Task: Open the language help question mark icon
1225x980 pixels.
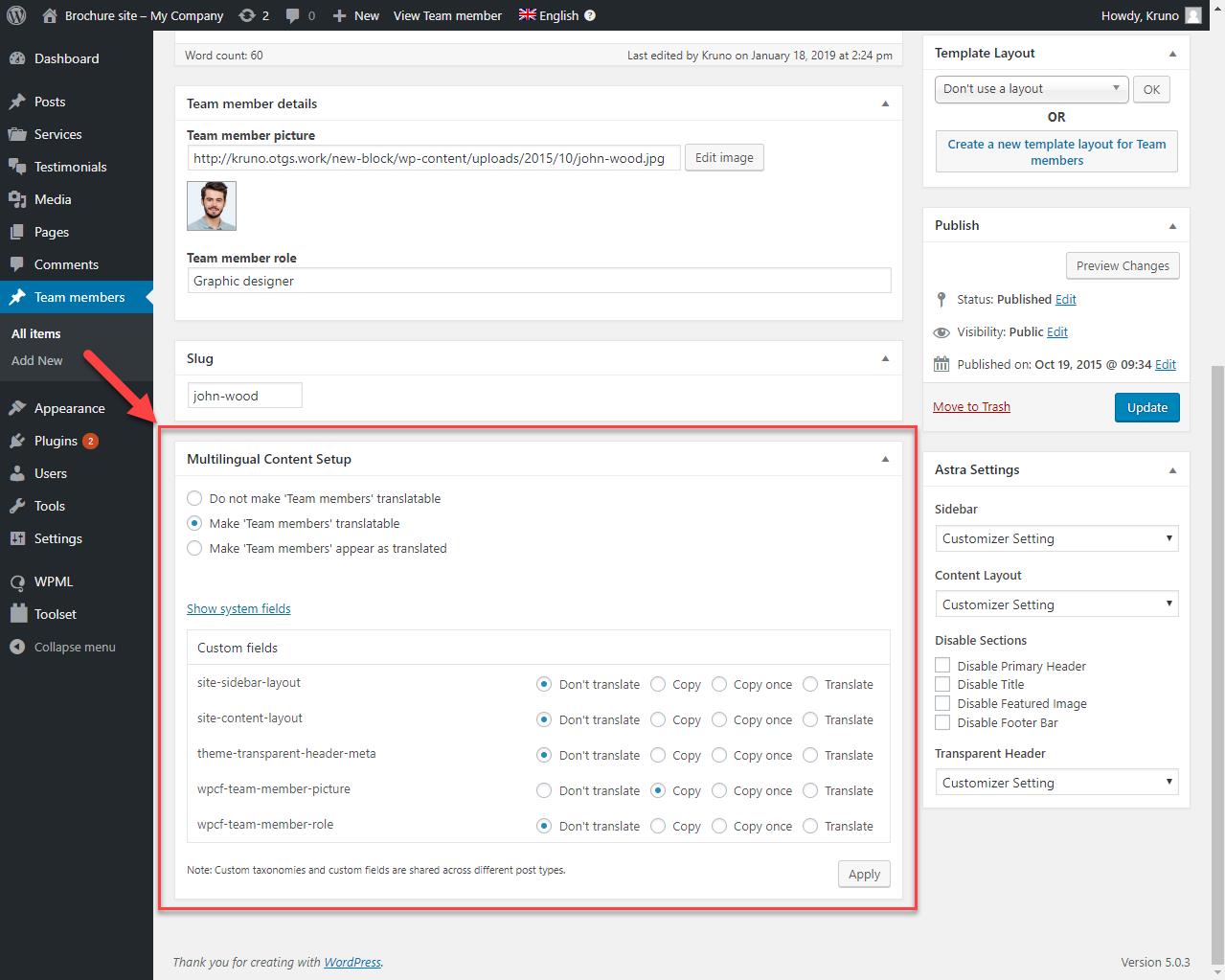Action: (x=590, y=15)
